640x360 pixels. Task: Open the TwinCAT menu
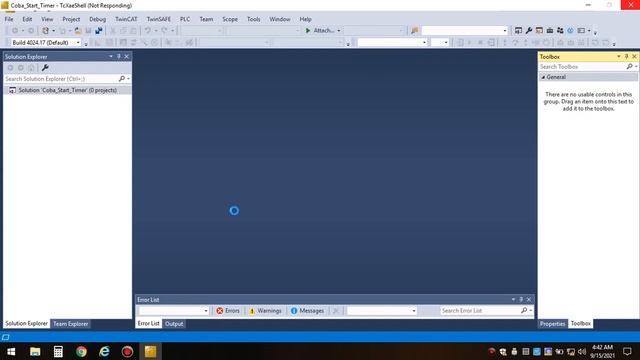click(x=126, y=19)
